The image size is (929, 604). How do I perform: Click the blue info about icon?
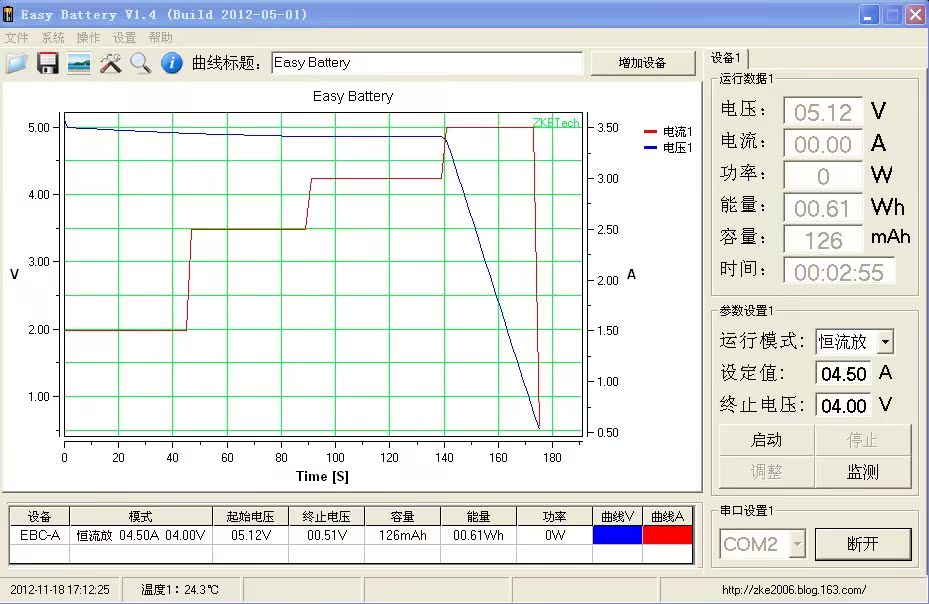pyautogui.click(x=172, y=63)
